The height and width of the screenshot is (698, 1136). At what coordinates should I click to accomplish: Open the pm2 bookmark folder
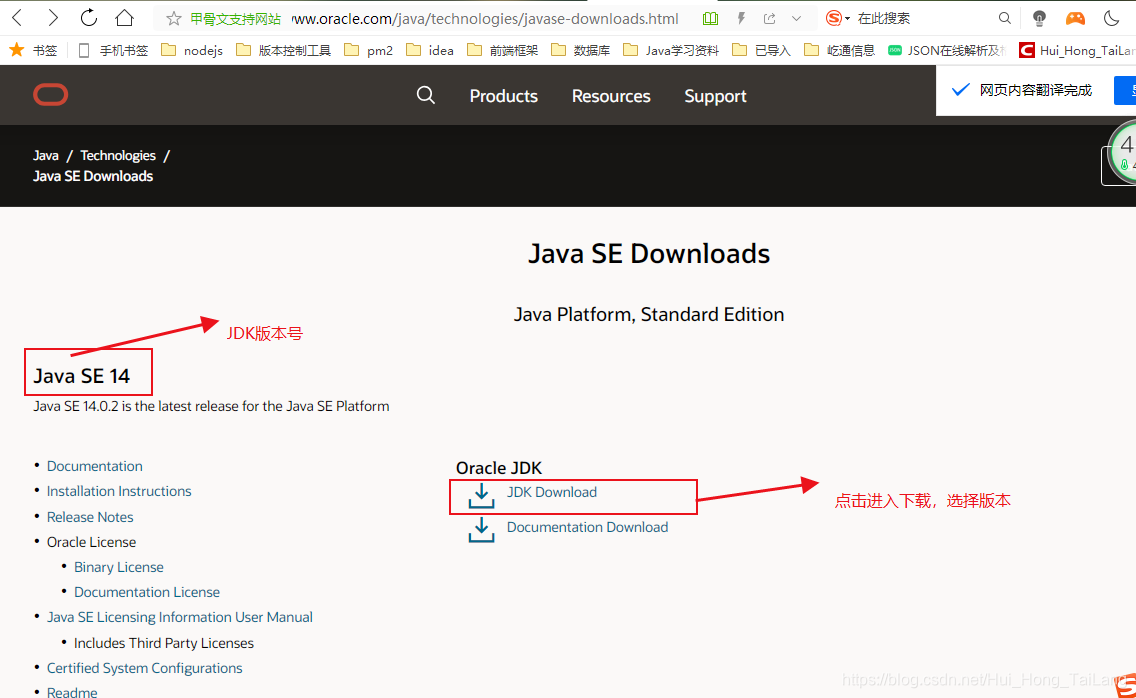(x=368, y=50)
